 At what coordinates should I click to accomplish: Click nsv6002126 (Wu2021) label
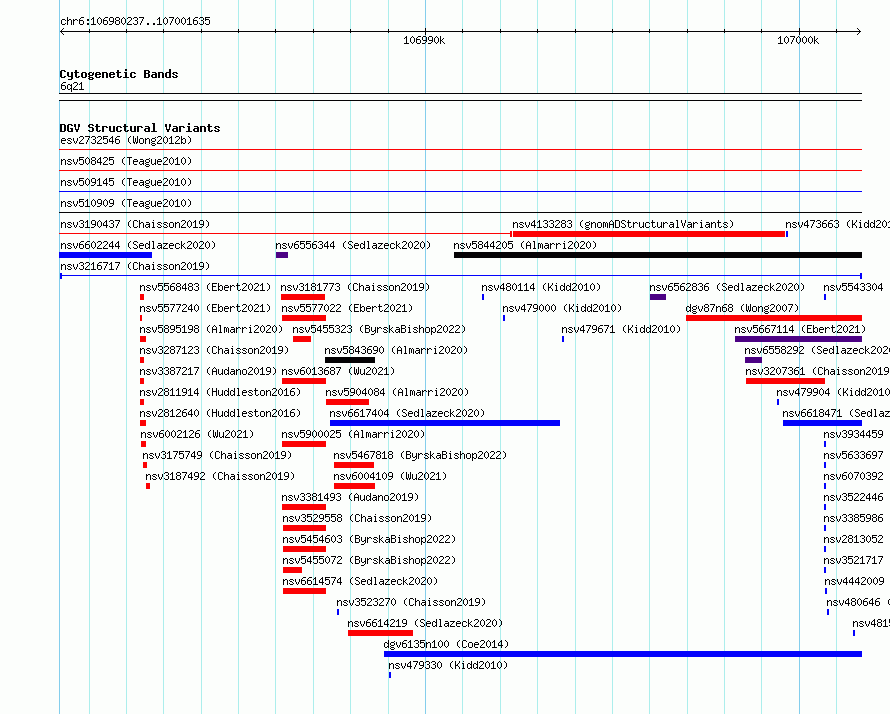click(198, 434)
